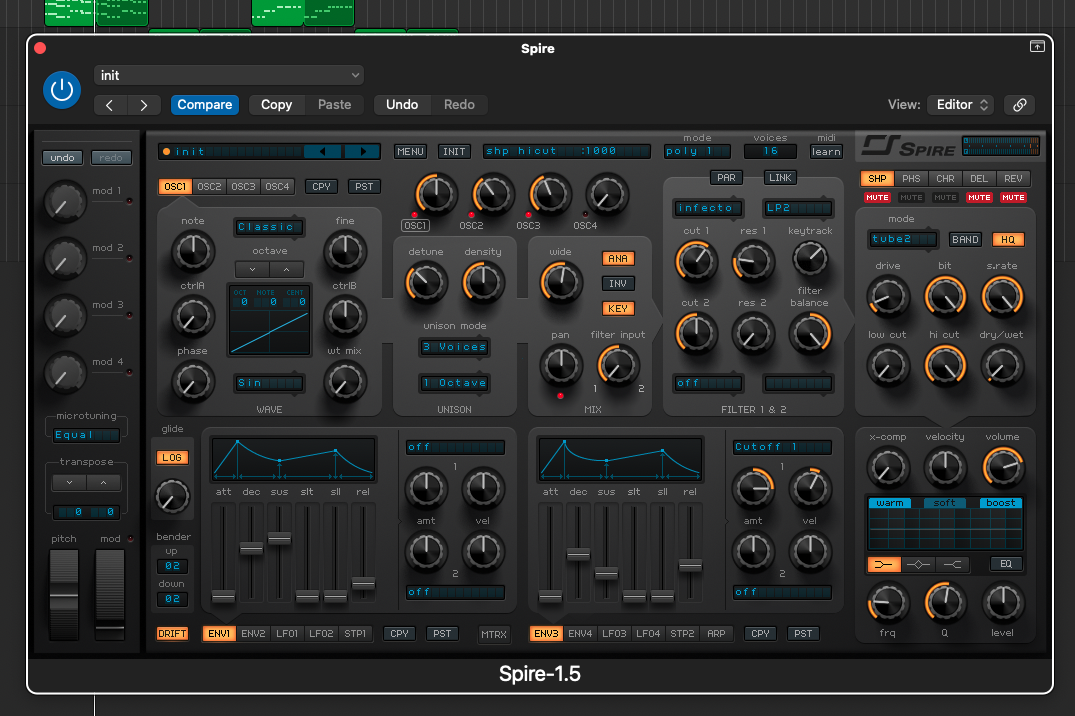Click the filter input knob in Mix
Image resolution: width=1075 pixels, height=716 pixels.
[618, 366]
